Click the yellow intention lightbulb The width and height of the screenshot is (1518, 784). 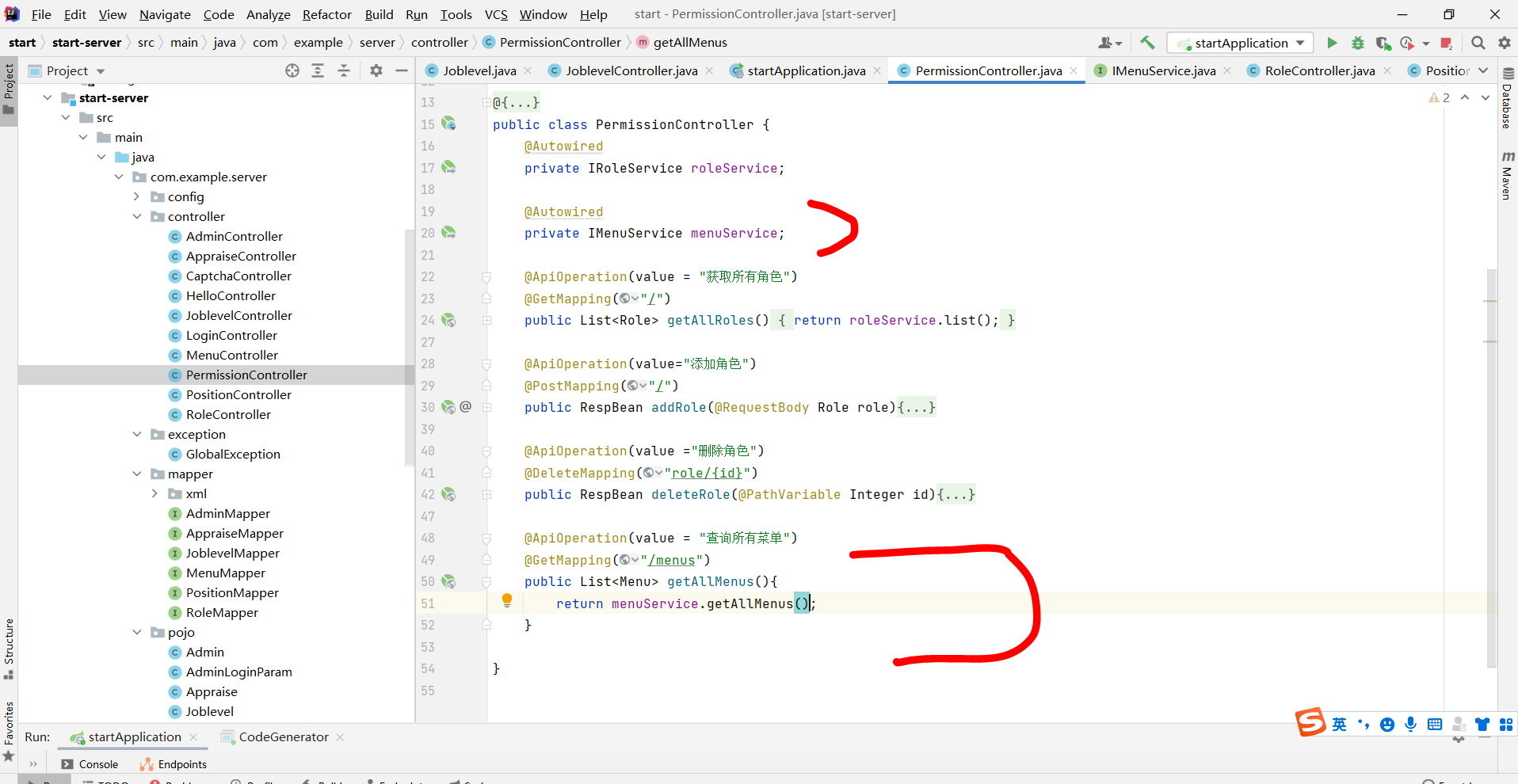[x=507, y=601]
